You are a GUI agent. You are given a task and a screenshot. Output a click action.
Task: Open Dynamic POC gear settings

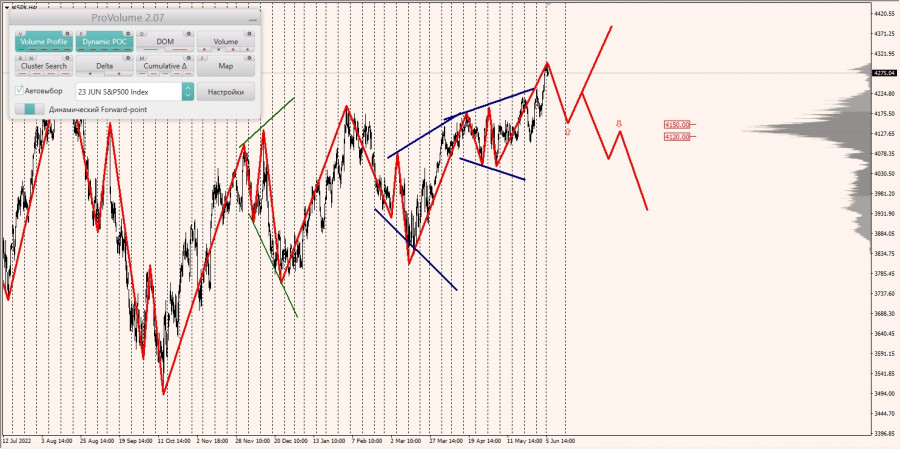(128, 34)
